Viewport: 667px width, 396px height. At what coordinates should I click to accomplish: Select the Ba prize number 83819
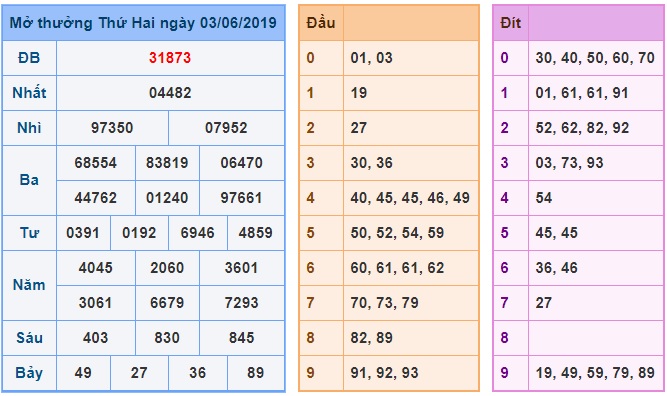click(167, 163)
